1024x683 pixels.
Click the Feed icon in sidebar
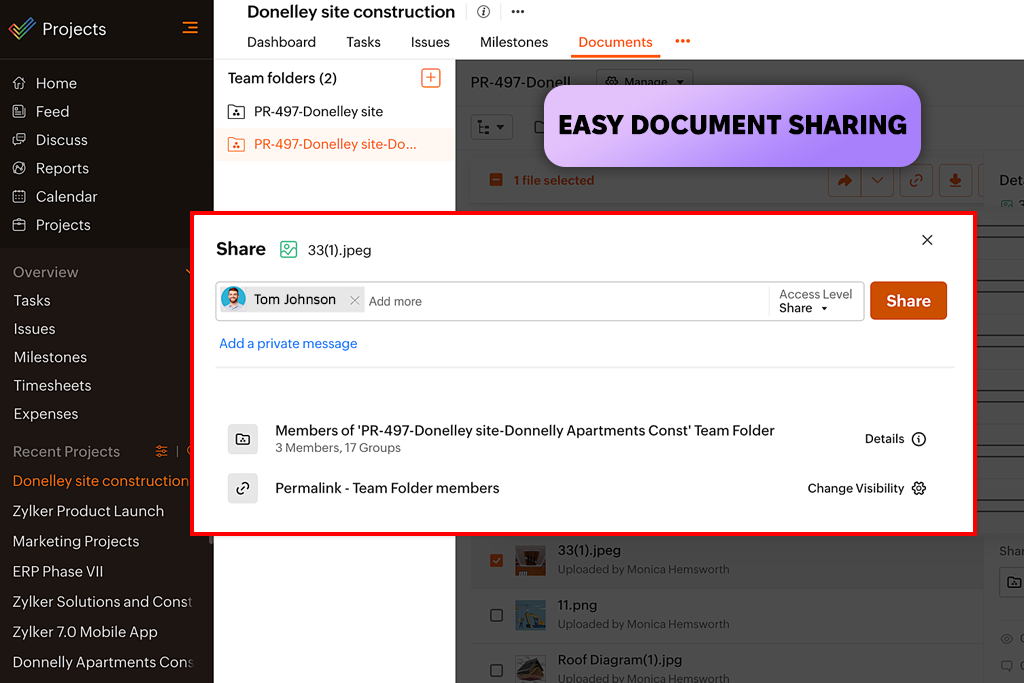coord(20,111)
